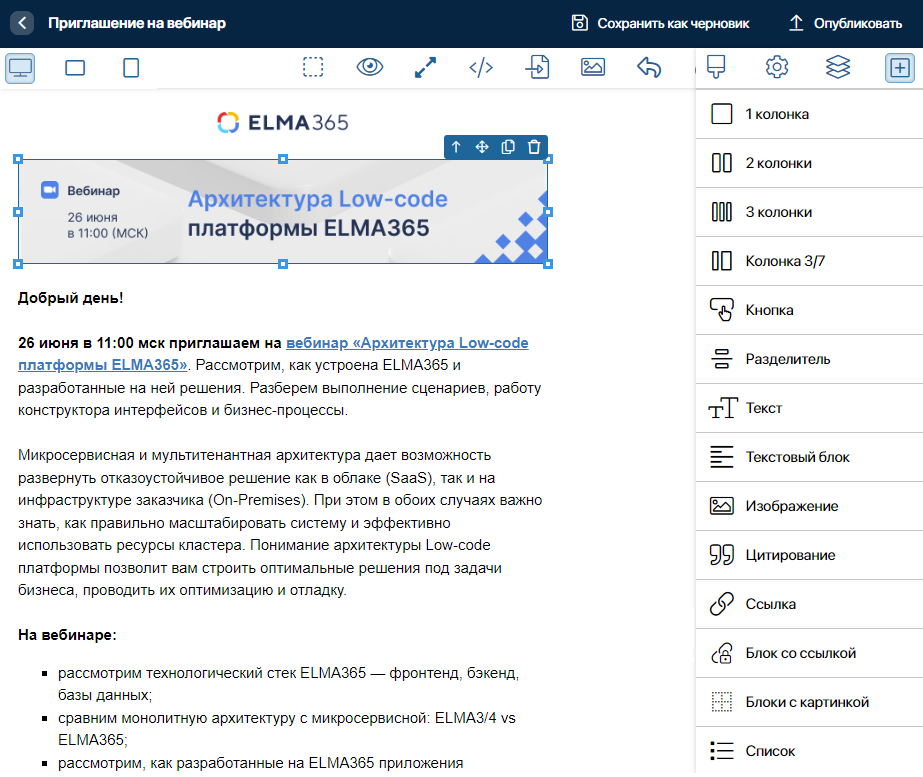Open the layers manager tab
The width and height of the screenshot is (923, 777).
[x=838, y=67]
